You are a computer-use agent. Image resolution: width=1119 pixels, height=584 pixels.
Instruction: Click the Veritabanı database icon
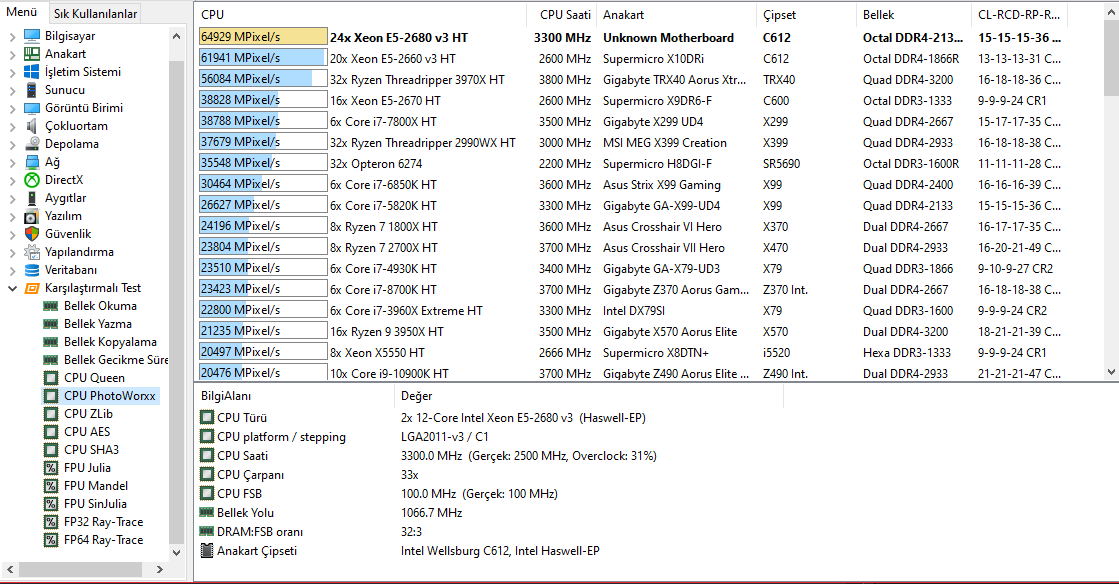click(31, 270)
